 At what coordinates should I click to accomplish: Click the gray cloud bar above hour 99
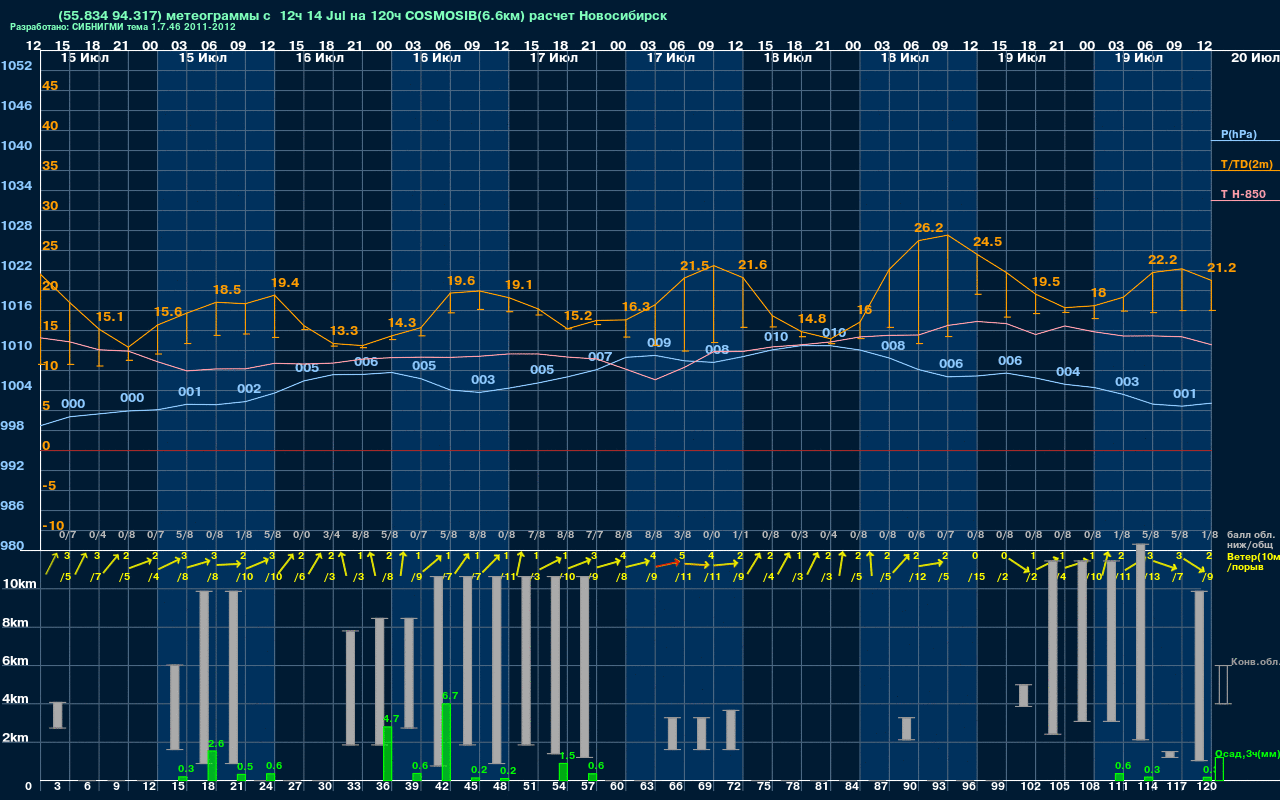(1023, 695)
